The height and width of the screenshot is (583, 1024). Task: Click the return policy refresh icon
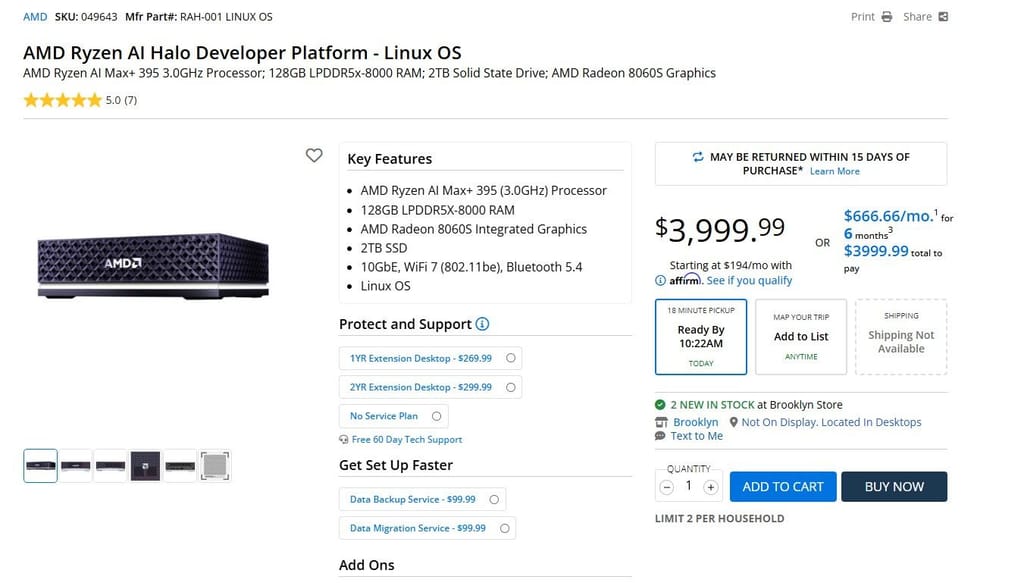click(x=698, y=157)
